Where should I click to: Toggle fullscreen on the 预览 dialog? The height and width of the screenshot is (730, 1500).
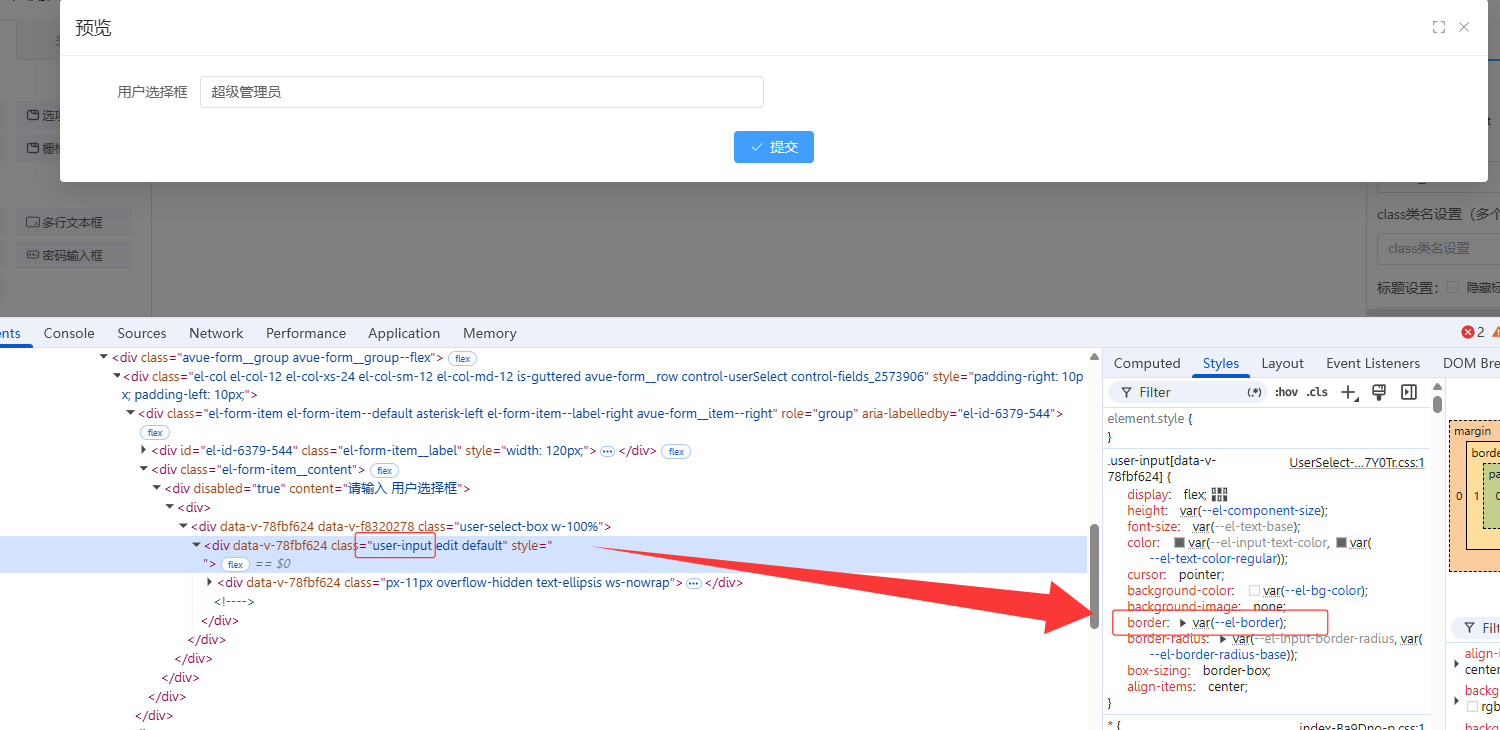tap(1439, 27)
